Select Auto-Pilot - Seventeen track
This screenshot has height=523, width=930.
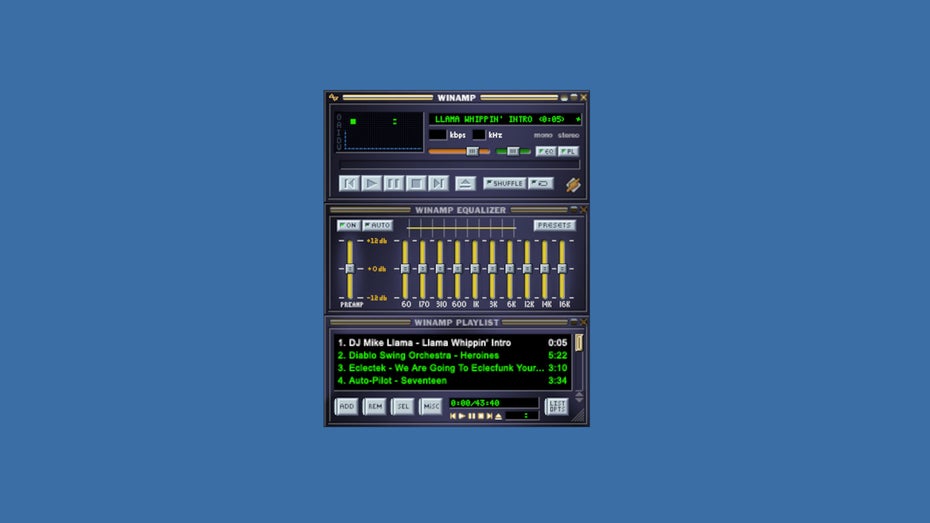453,381
